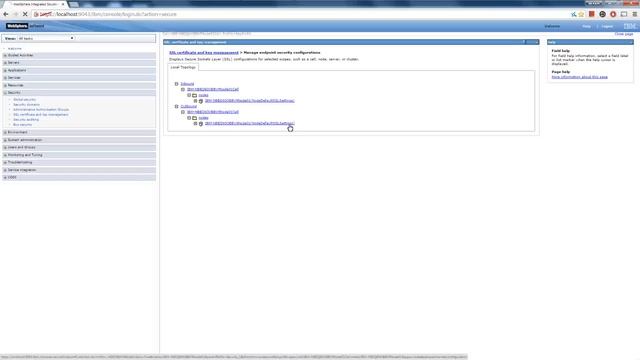Screen dimensions: 640x360
Task: Open Security domains under Security
Action: (x=27, y=104)
